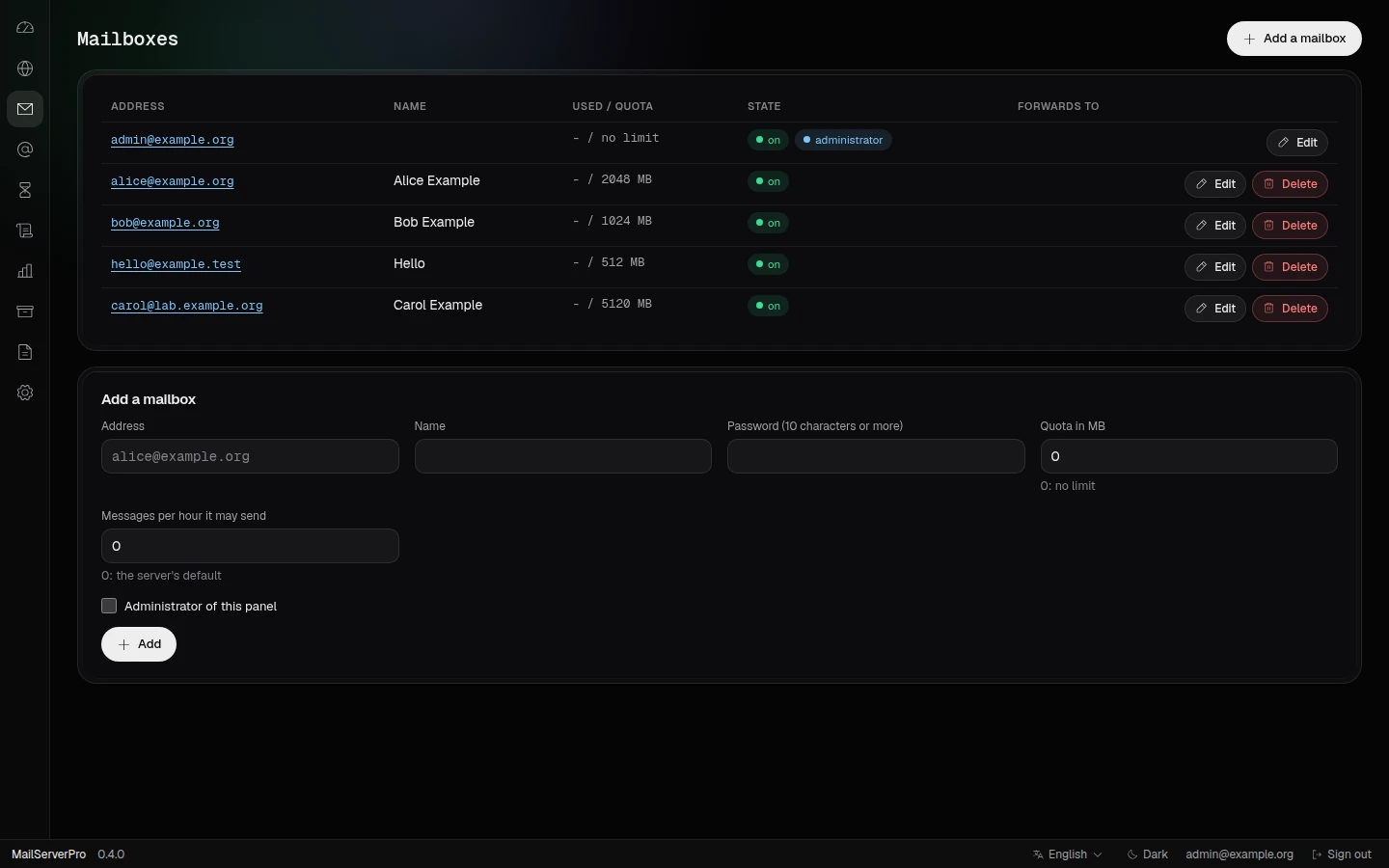Delete the Alice Example mailbox
This screenshot has width=1389, height=868.
tap(1291, 184)
